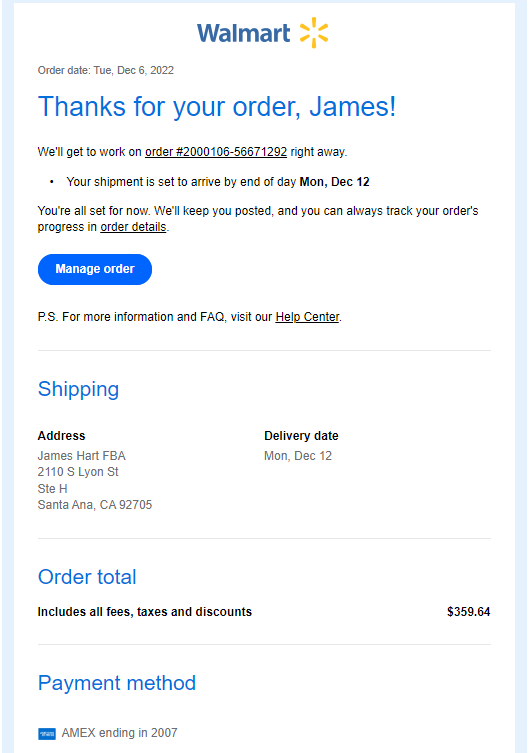Click the 2110 S Lyon St line

(x=78, y=472)
